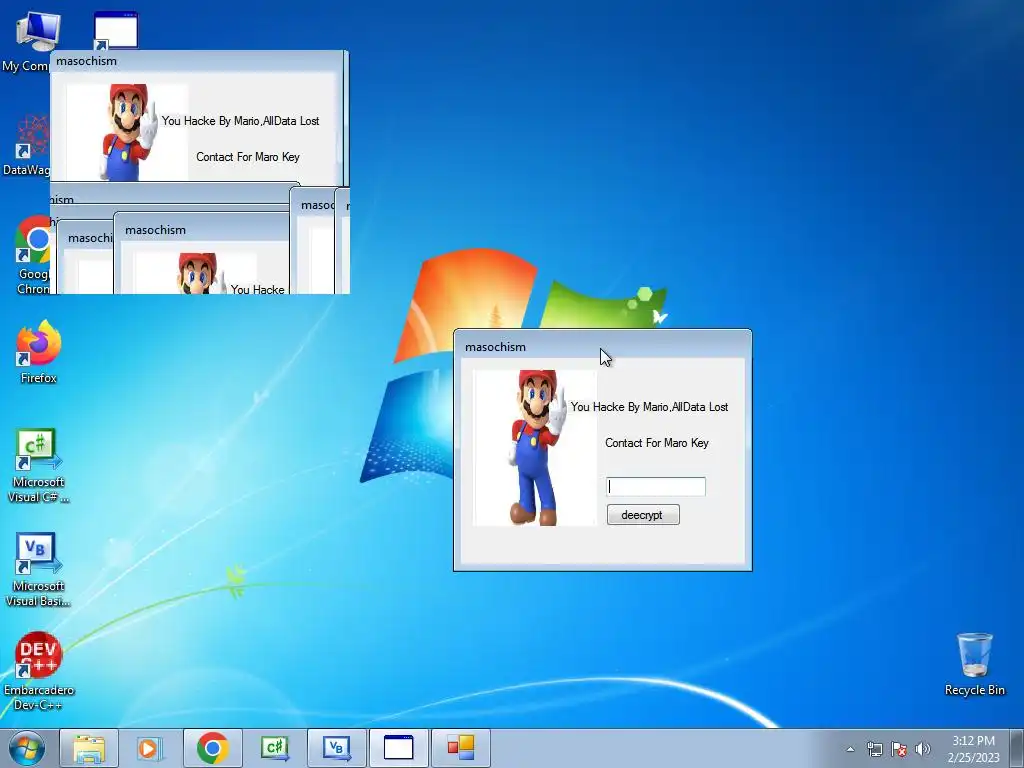Open Action Center flag tray icon
The image size is (1024, 768).
[x=899, y=749]
